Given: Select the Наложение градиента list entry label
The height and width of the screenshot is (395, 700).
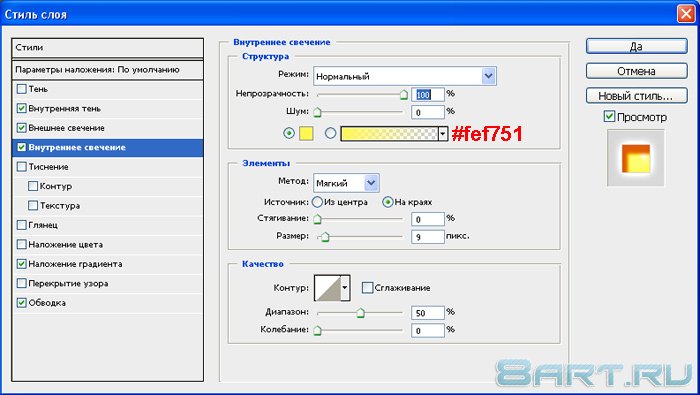Looking at the screenshot, I should 75,264.
